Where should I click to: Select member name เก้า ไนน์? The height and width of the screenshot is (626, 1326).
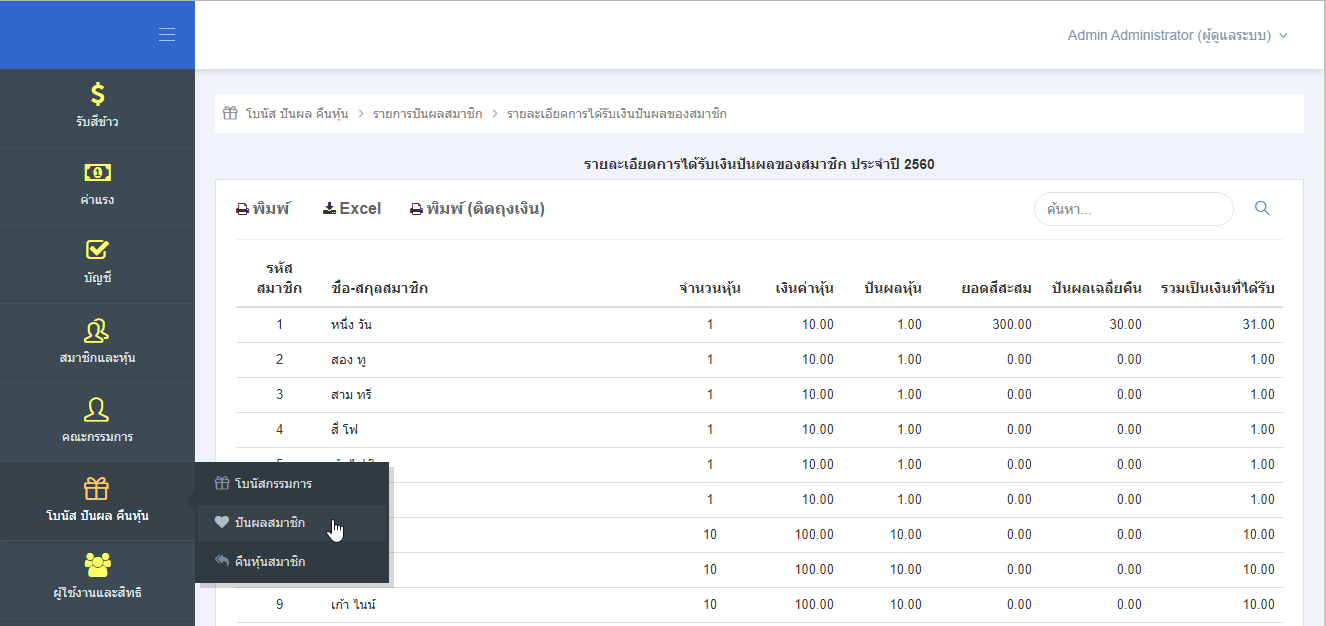[352, 605]
